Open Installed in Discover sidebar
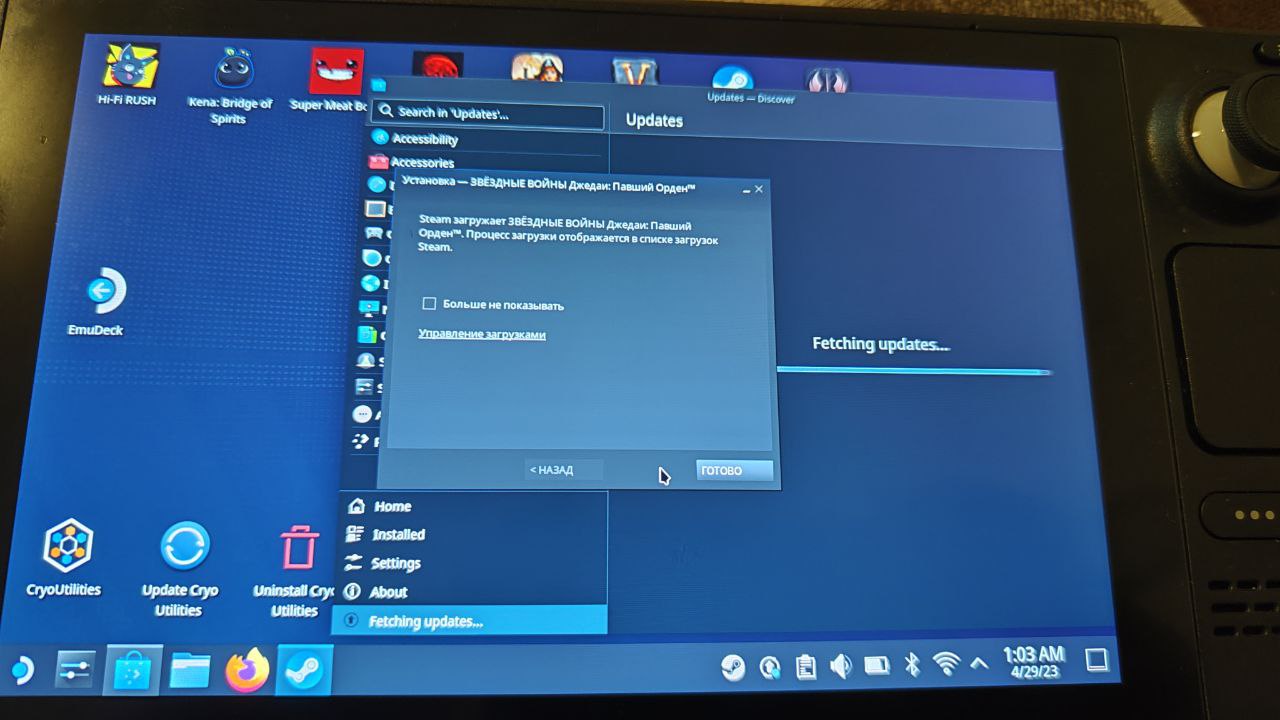Image resolution: width=1280 pixels, height=720 pixels. click(398, 534)
